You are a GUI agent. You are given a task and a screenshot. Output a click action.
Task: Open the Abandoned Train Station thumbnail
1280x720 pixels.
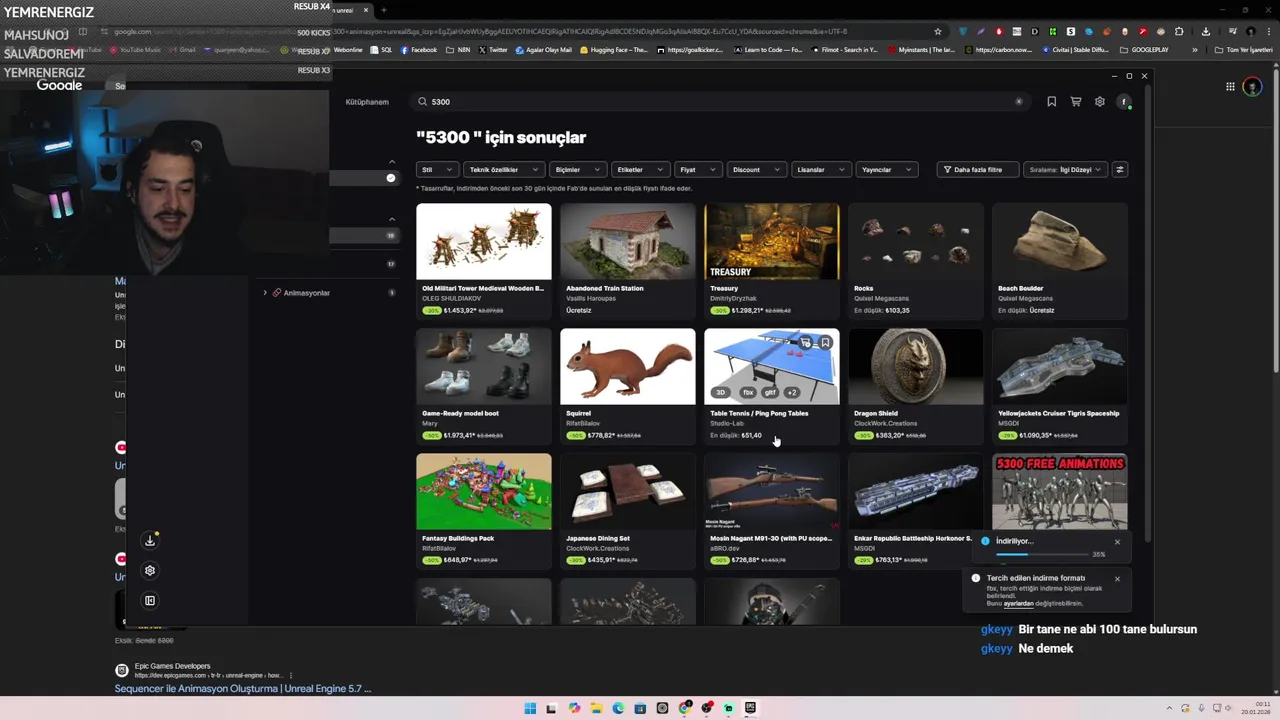[x=628, y=242]
